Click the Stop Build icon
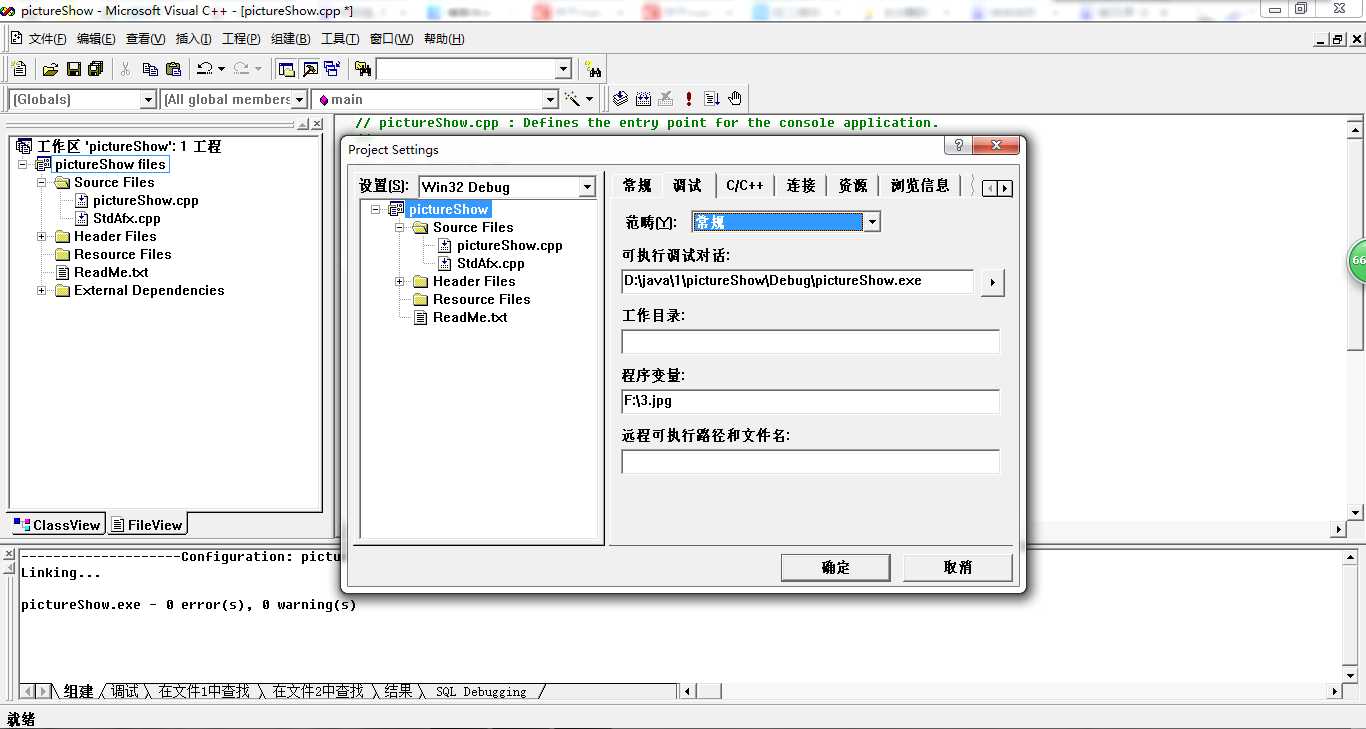 click(x=666, y=99)
